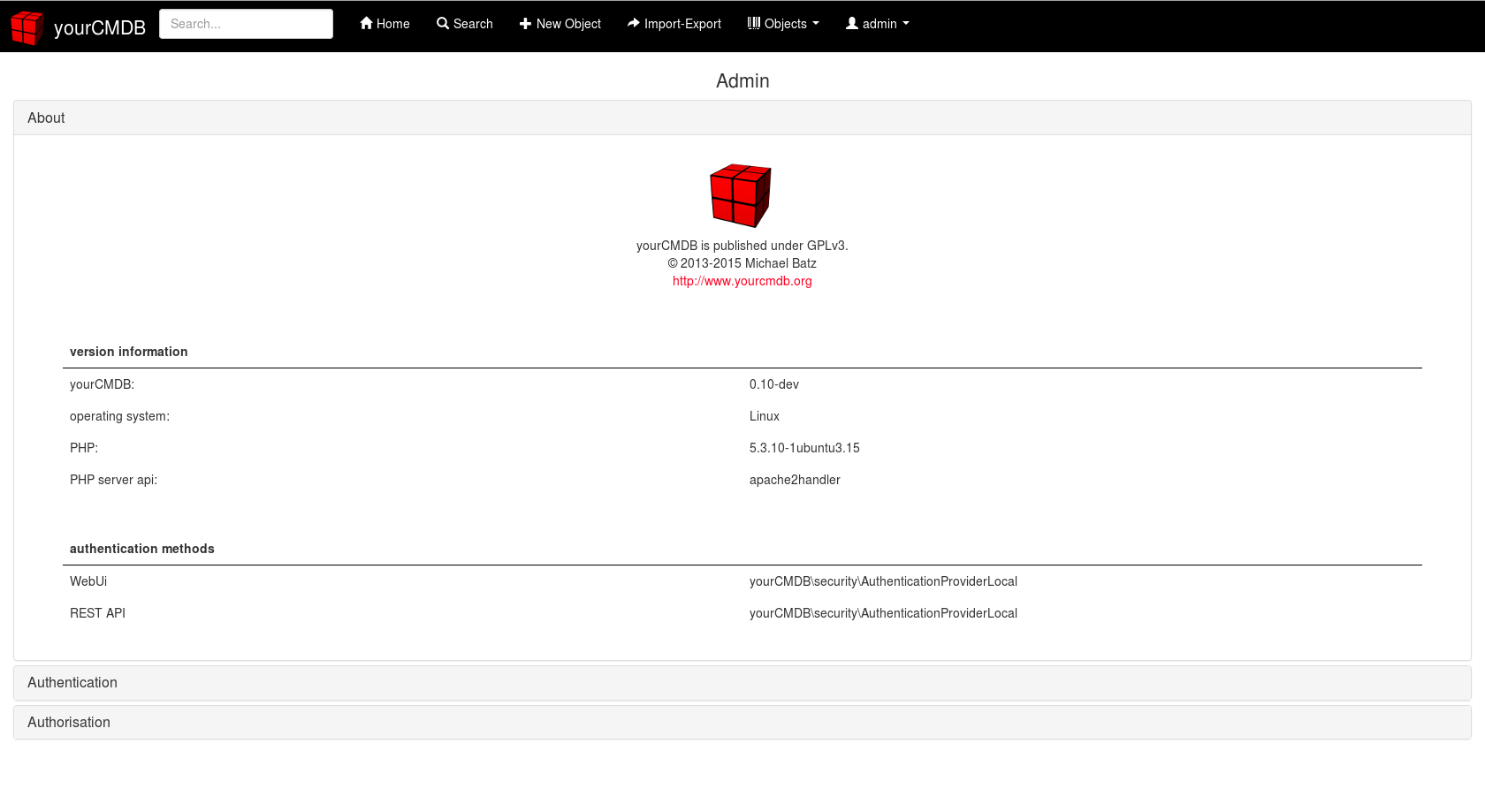
Task: Click the yourCMDB red cube logo
Action: coord(27,27)
